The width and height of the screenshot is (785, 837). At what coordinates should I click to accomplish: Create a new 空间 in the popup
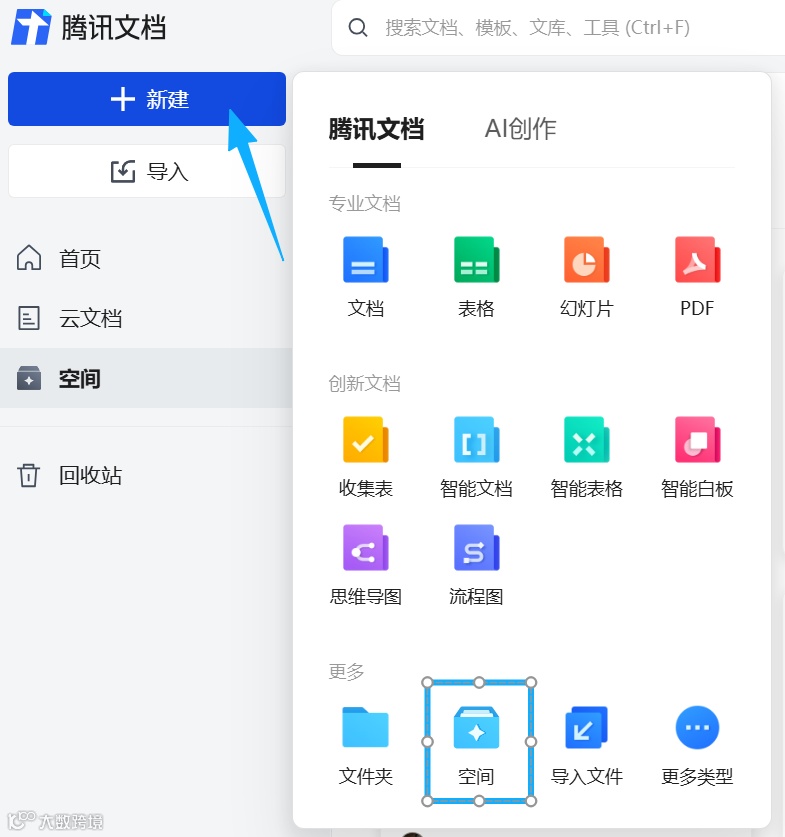pyautogui.click(x=476, y=746)
